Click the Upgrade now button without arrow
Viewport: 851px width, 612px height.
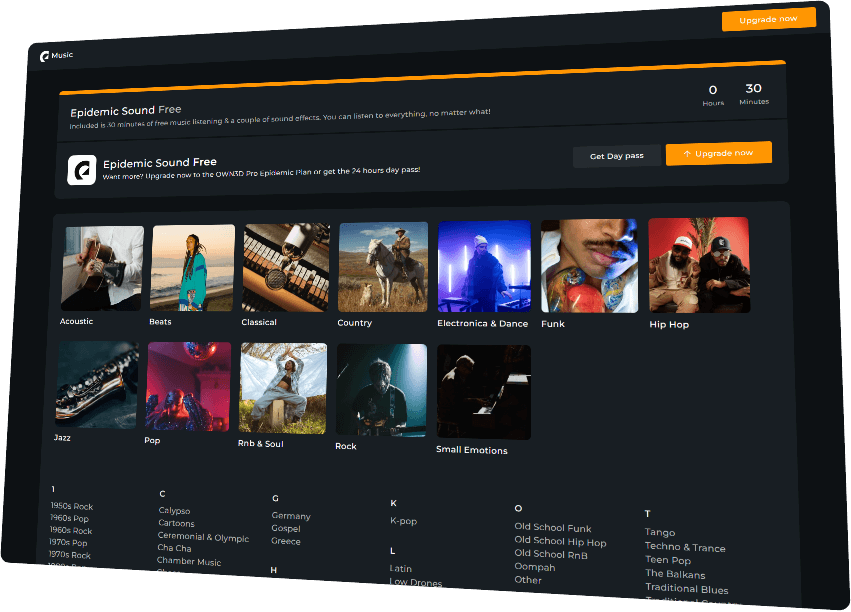click(769, 20)
